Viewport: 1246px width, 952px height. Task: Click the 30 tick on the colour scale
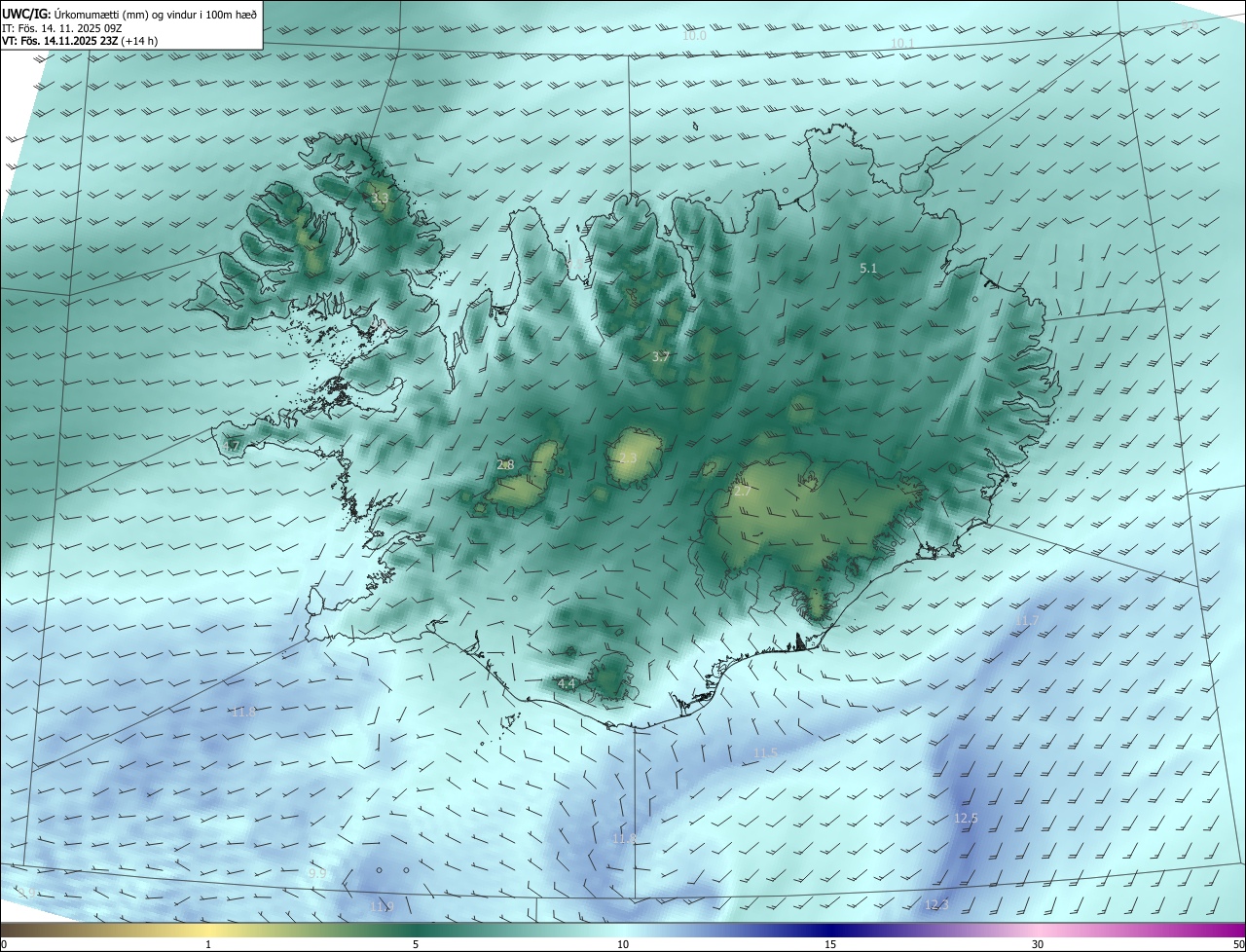click(1038, 944)
